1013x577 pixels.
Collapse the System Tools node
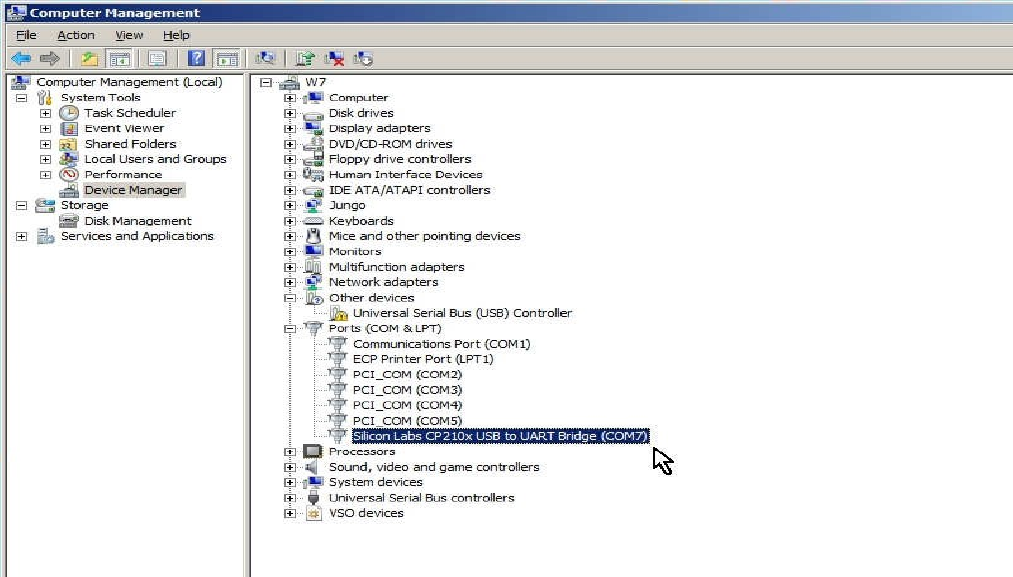pos(21,98)
